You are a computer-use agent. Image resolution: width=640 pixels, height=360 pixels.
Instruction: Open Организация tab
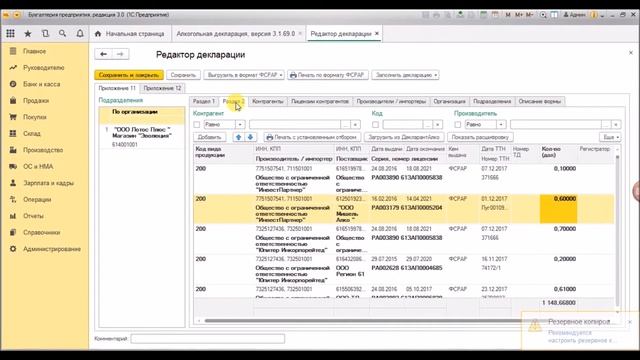coord(449,101)
